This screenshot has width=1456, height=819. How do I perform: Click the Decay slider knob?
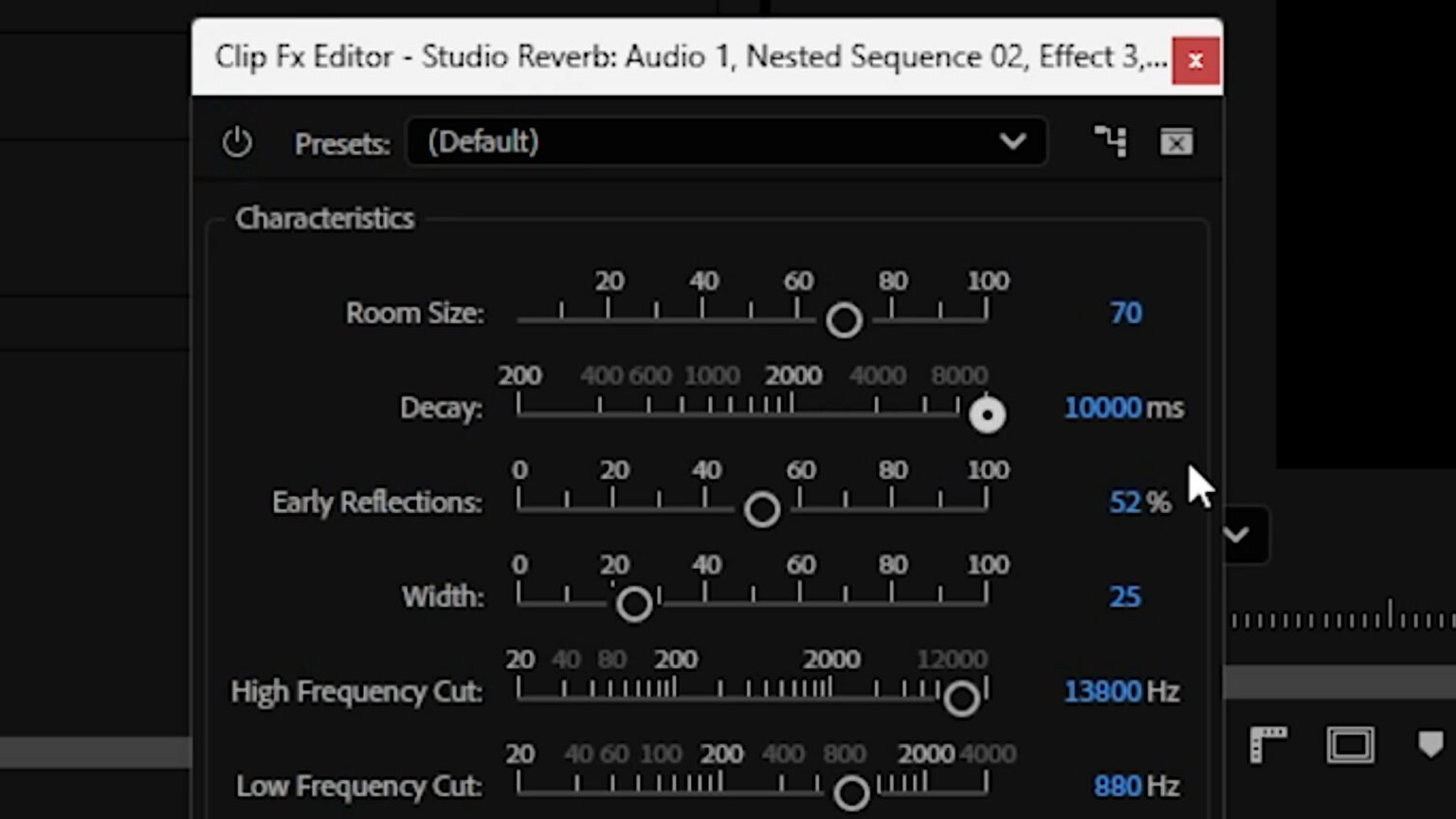coord(987,414)
